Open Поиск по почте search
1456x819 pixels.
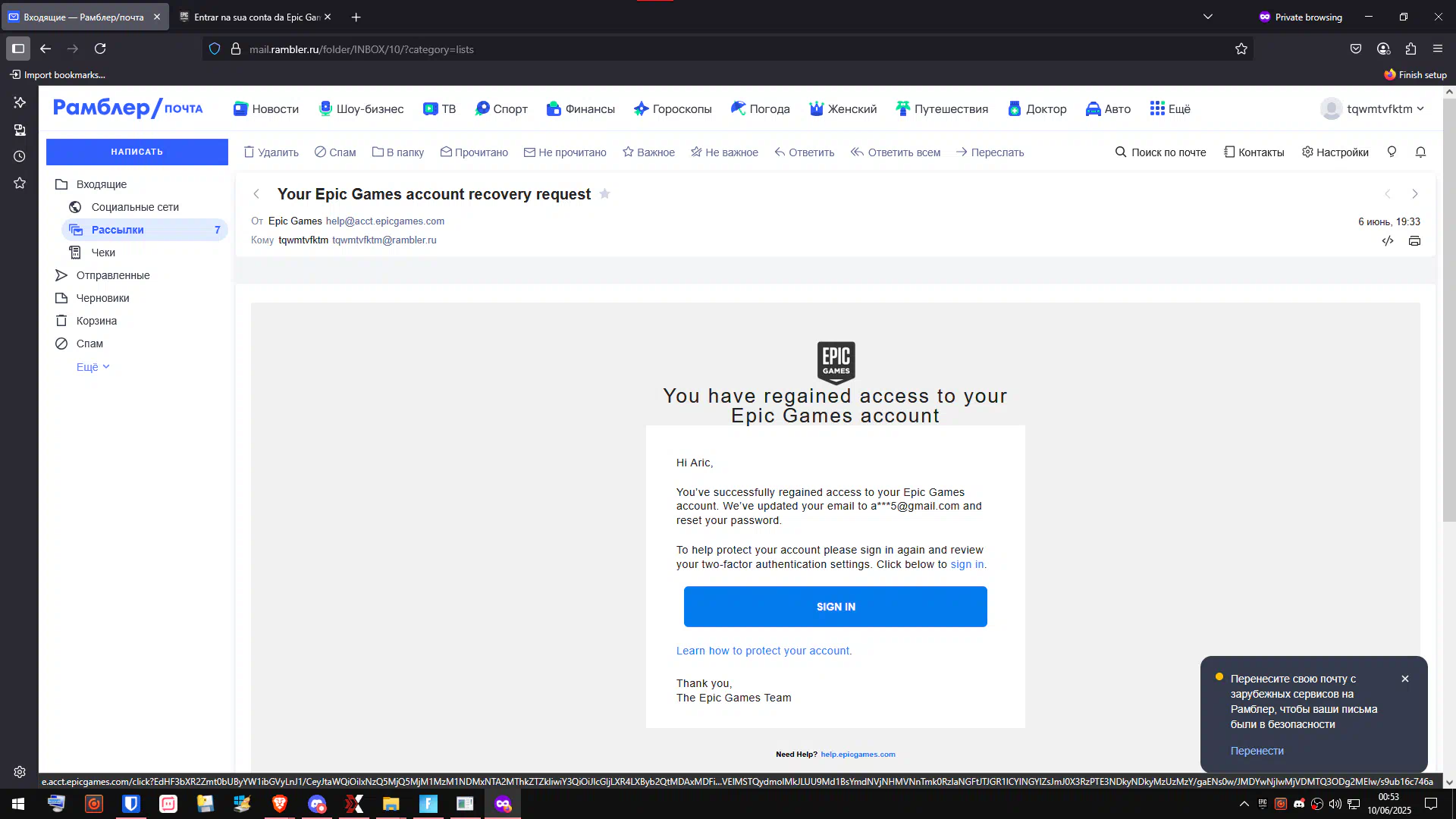[x=1160, y=152]
